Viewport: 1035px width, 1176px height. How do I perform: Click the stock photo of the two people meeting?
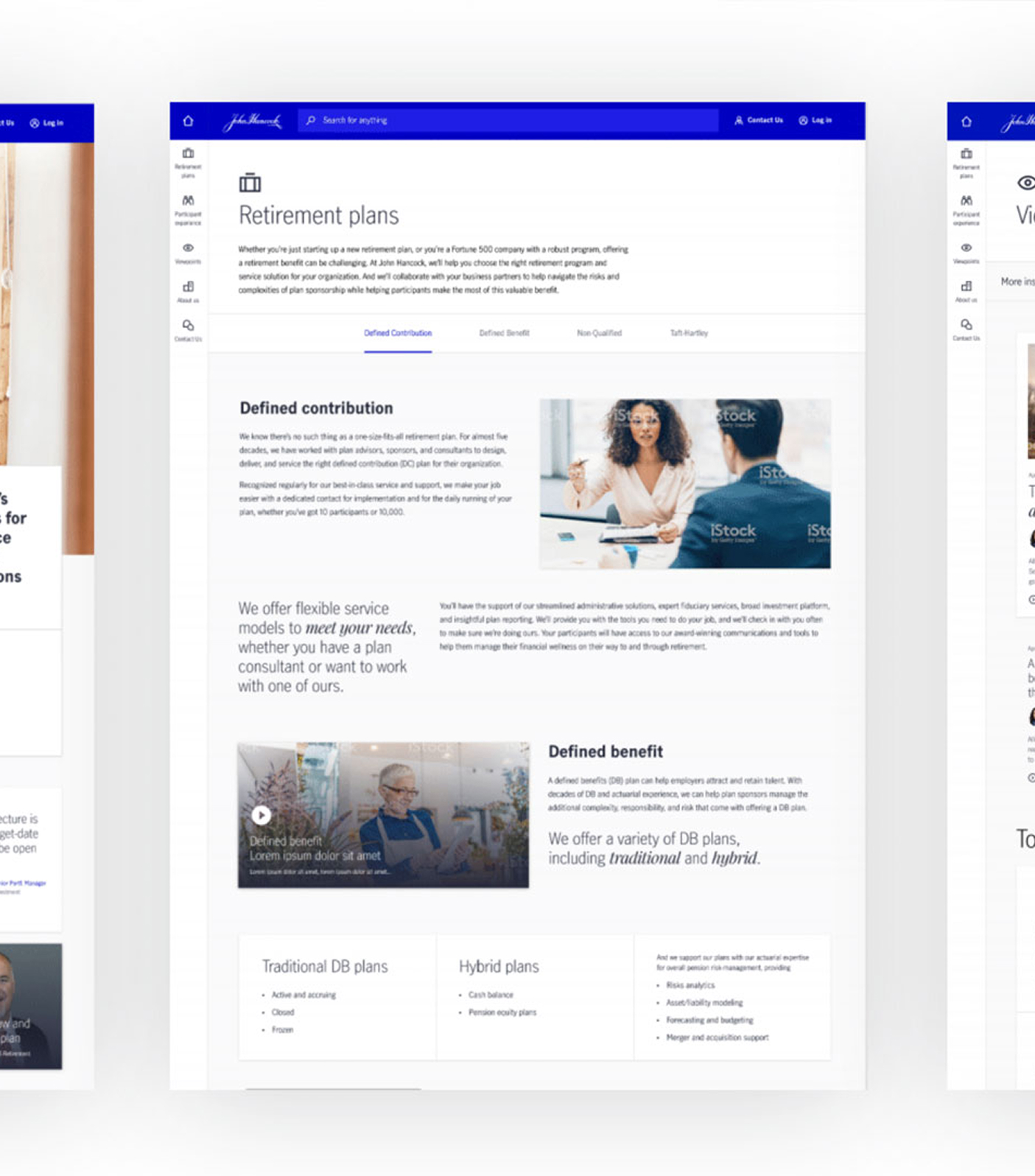point(684,483)
